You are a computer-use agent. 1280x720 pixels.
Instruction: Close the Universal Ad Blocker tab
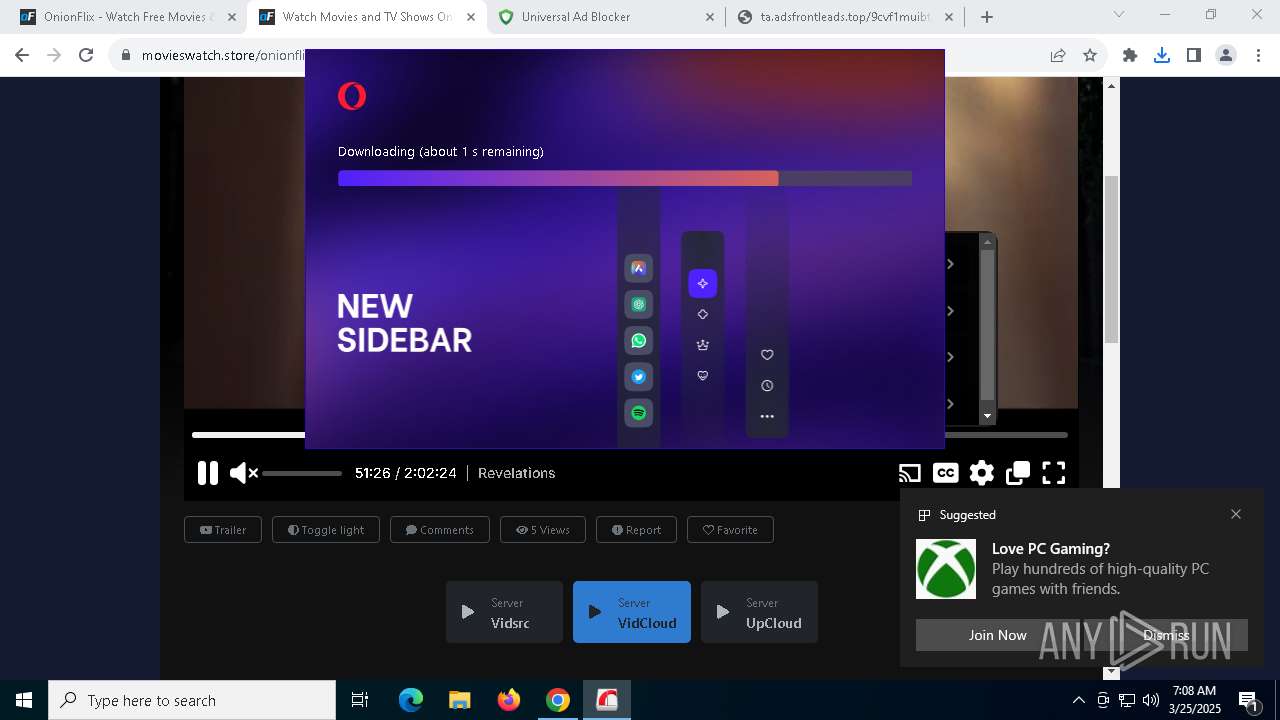(710, 17)
